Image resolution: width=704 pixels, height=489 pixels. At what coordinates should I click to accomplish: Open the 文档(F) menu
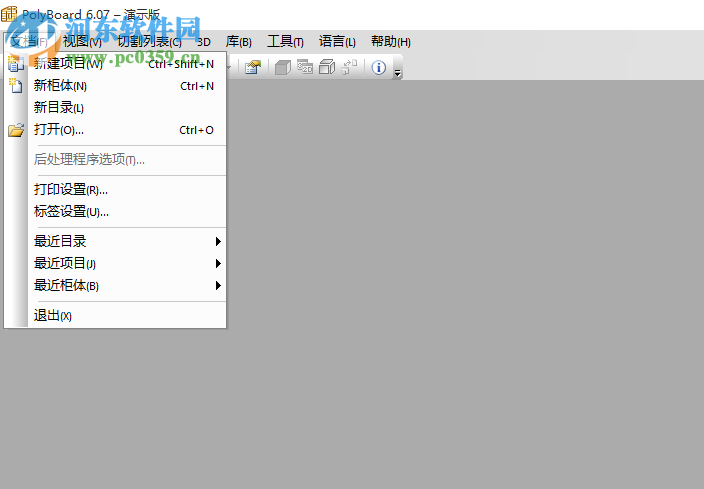point(29,42)
